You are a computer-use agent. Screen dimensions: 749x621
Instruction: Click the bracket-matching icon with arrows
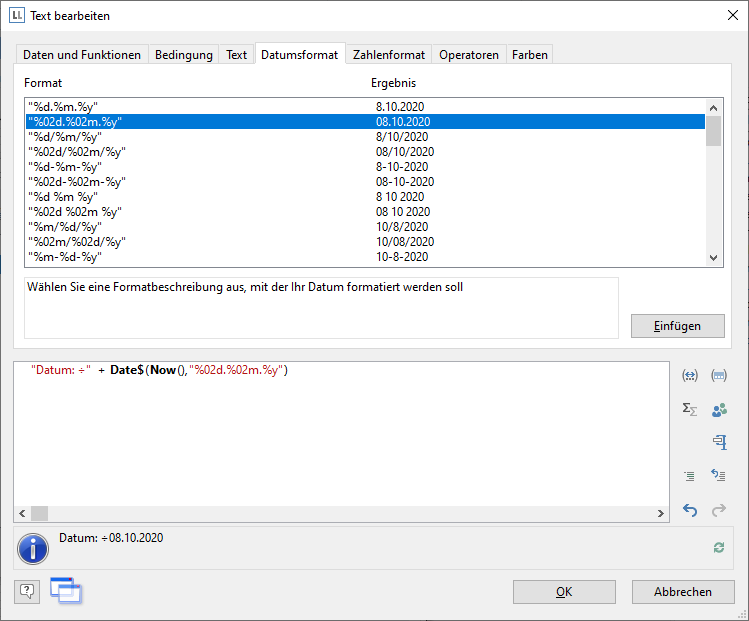[689, 376]
